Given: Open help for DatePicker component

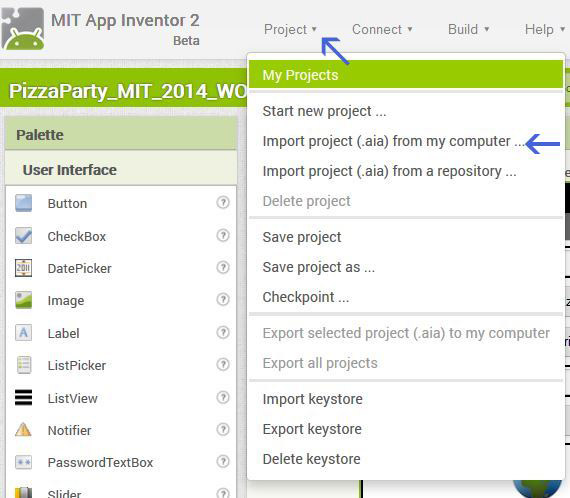Looking at the screenshot, I should (223, 267).
